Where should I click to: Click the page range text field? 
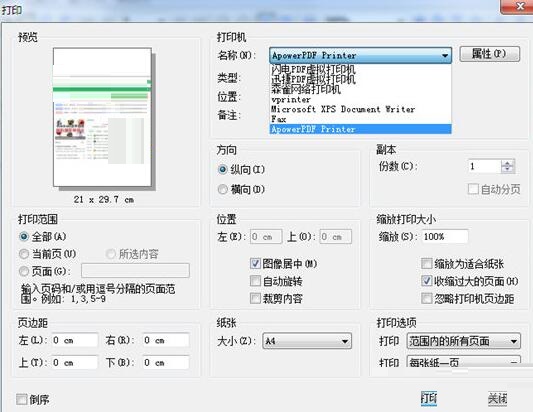[x=135, y=271]
